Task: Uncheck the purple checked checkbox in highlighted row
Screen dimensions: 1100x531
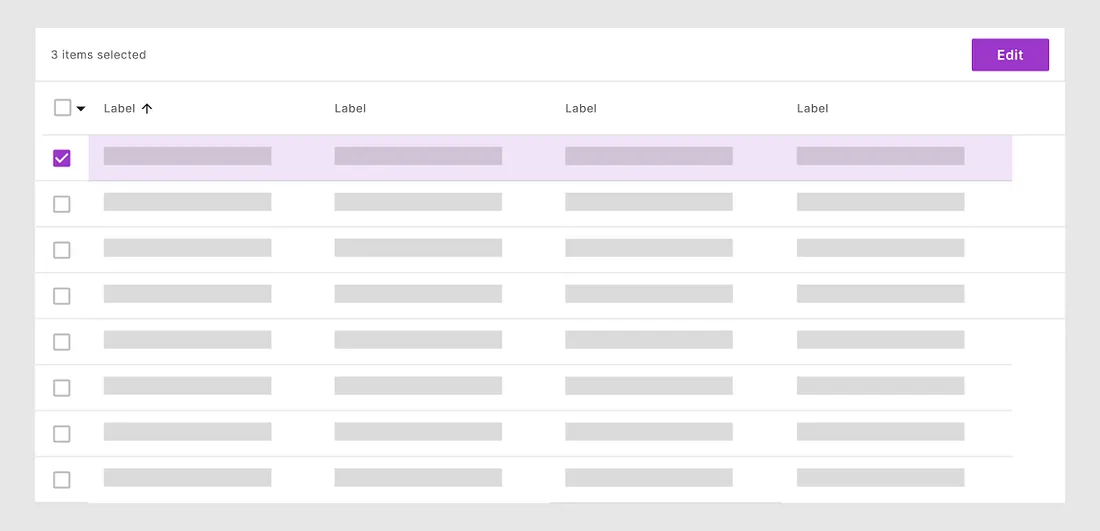Action: click(x=62, y=158)
